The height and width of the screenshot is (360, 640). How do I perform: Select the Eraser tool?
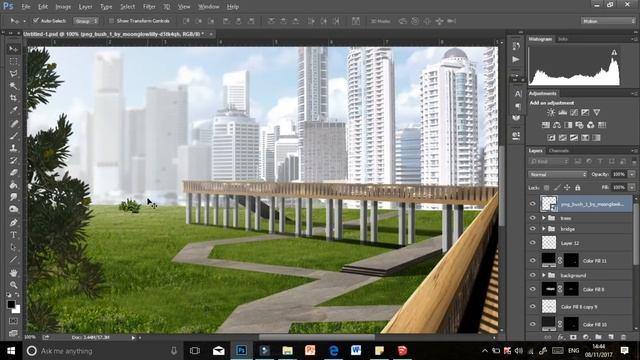tap(13, 172)
